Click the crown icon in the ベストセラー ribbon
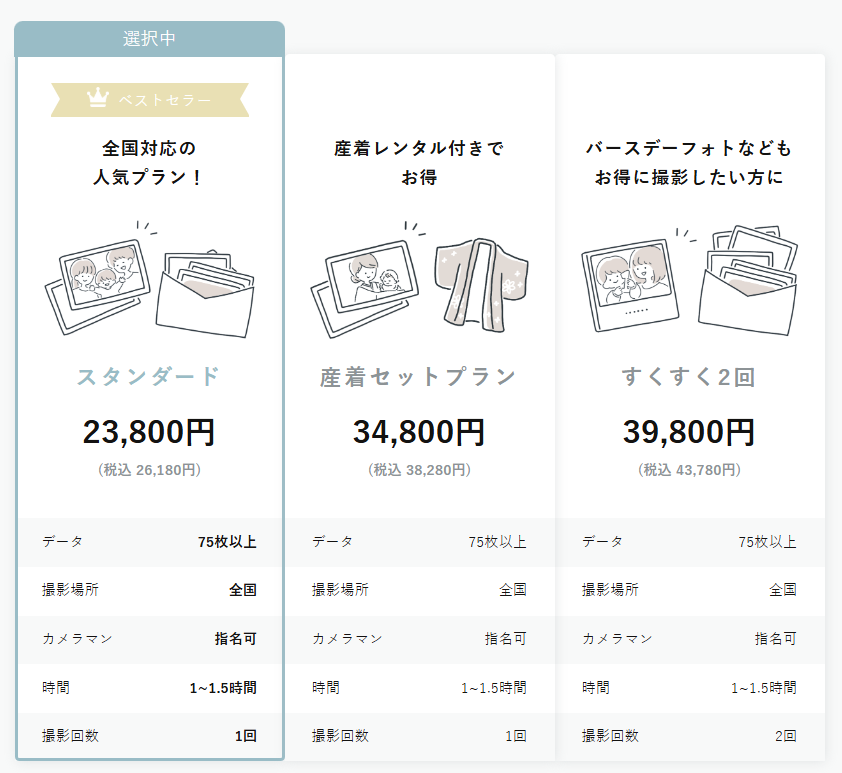 point(98,99)
